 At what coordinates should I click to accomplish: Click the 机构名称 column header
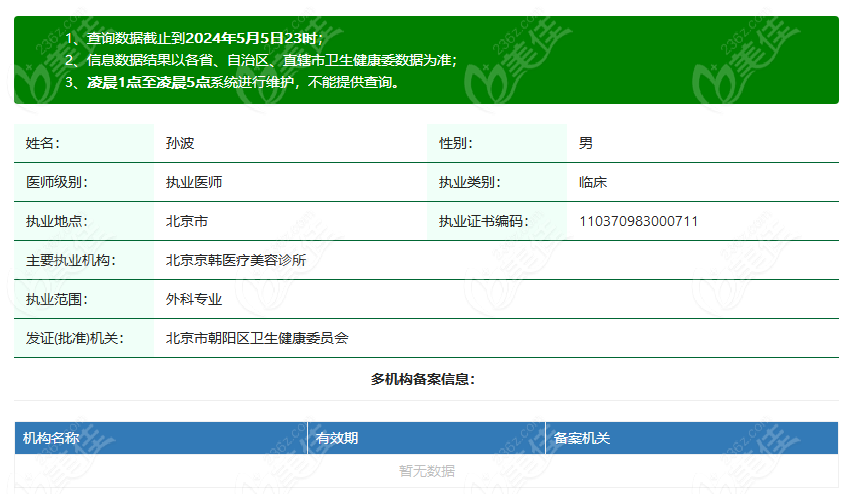[161, 438]
